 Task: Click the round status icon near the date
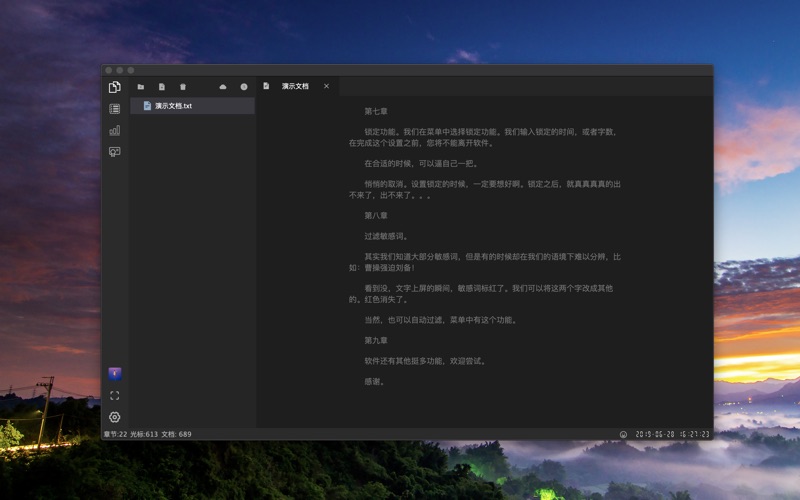click(623, 434)
